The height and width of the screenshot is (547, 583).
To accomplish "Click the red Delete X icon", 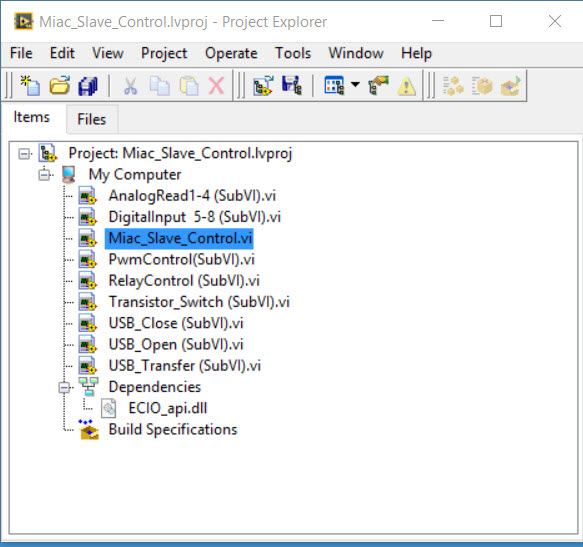I will 216,86.
